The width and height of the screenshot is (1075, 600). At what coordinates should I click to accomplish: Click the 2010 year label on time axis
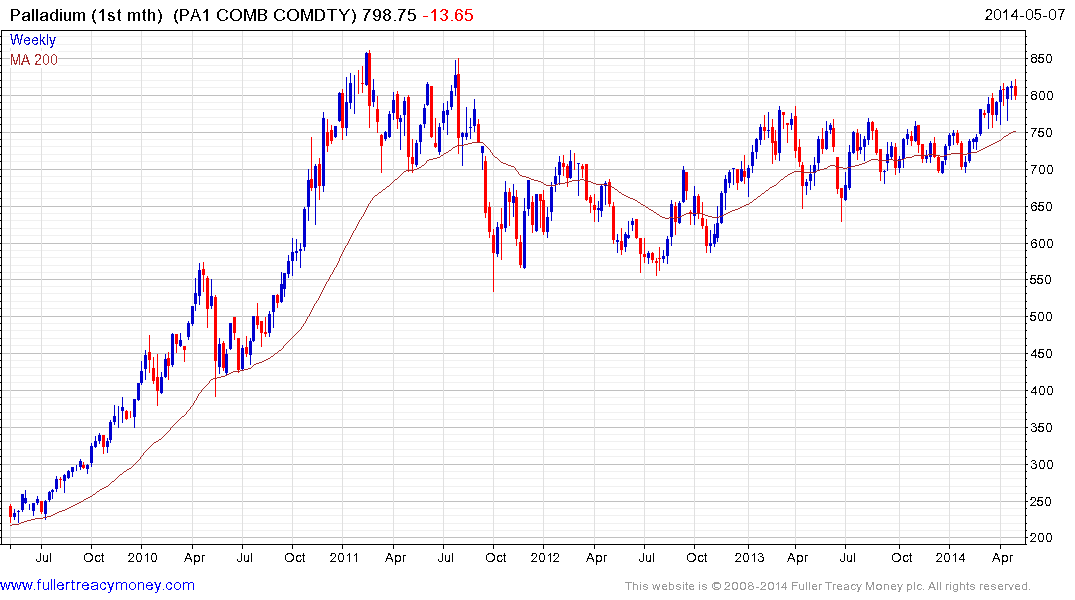click(x=143, y=557)
